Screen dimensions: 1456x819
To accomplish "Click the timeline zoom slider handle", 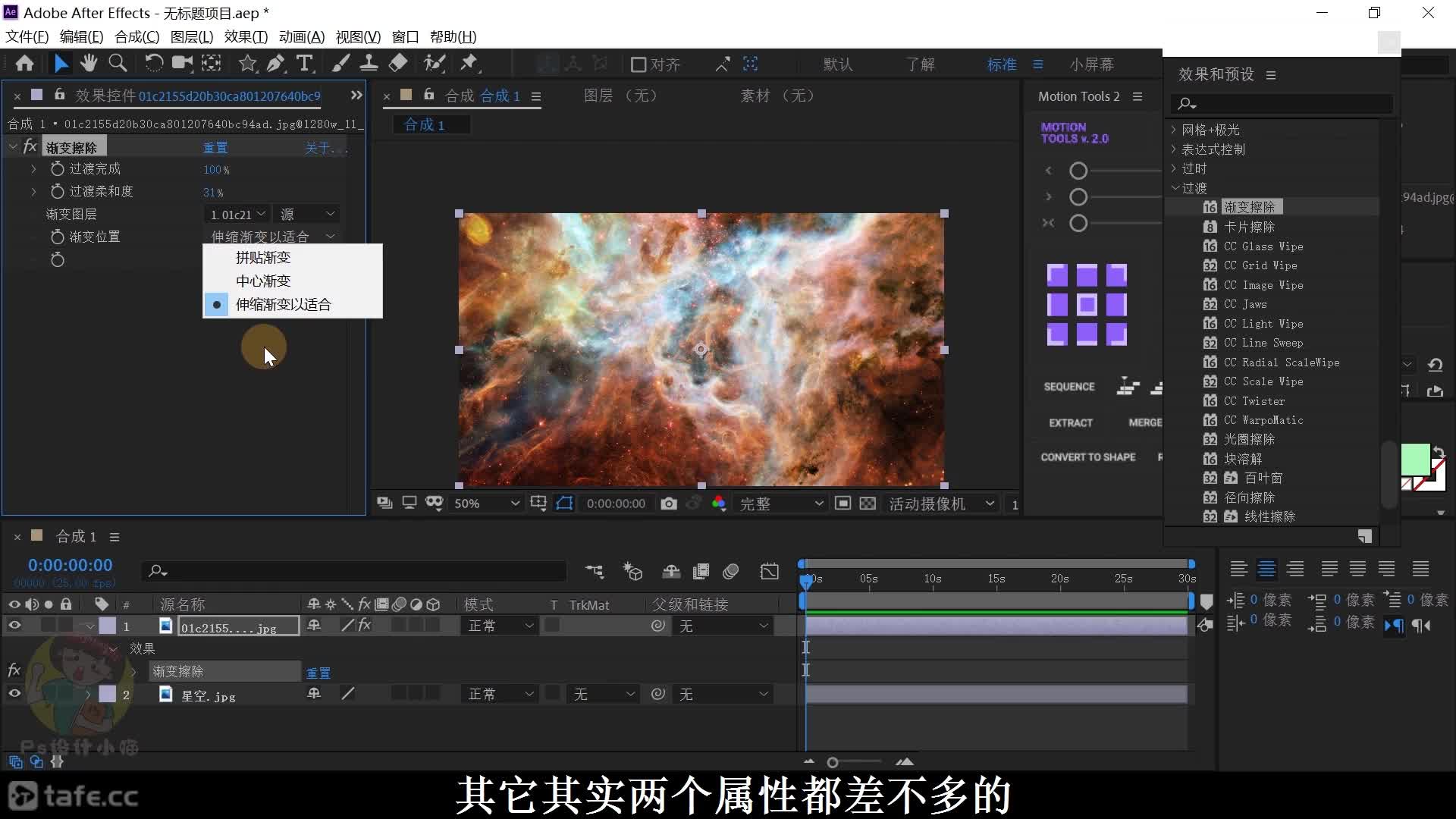I will point(833,762).
